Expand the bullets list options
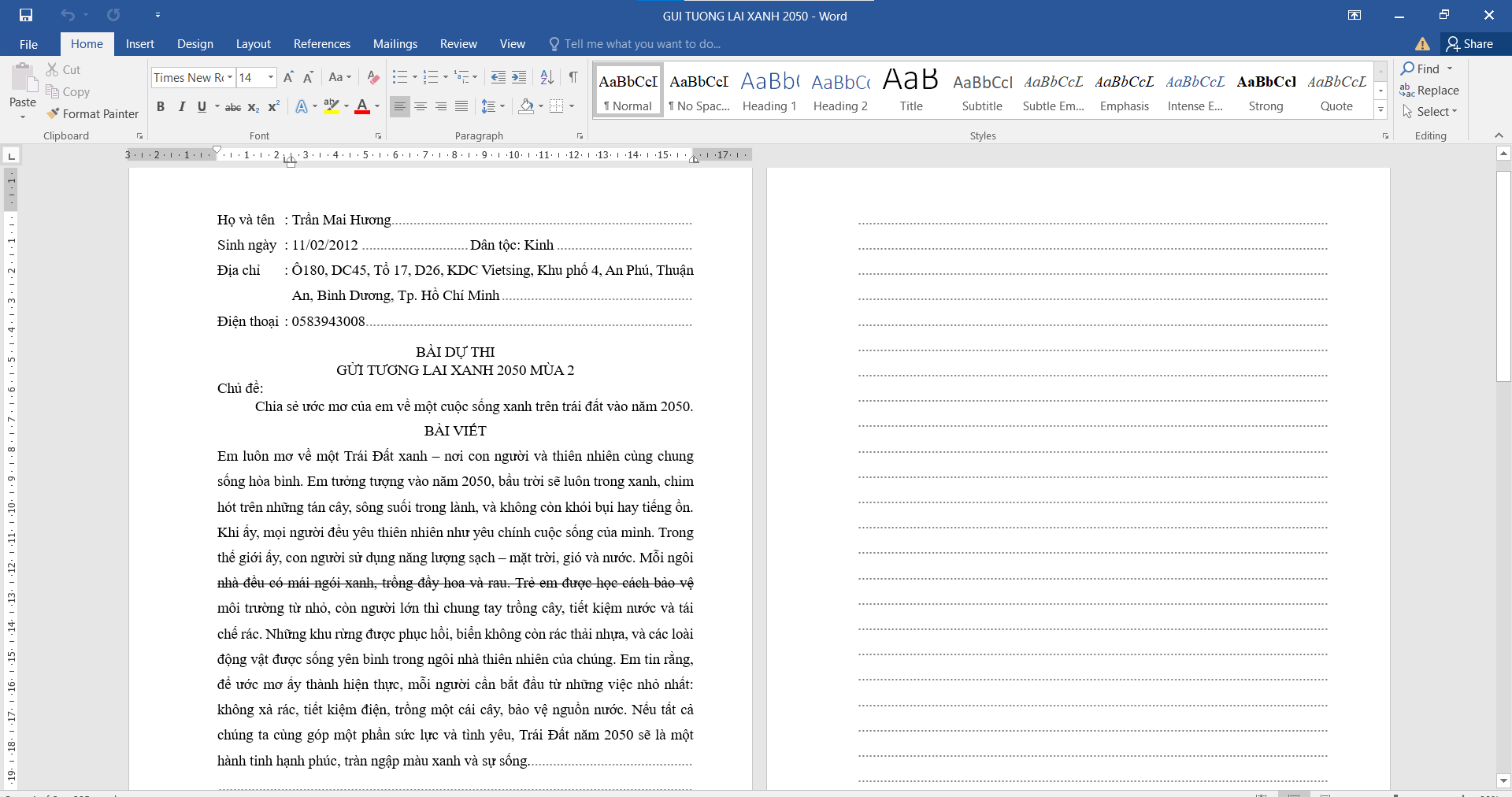 (415, 77)
